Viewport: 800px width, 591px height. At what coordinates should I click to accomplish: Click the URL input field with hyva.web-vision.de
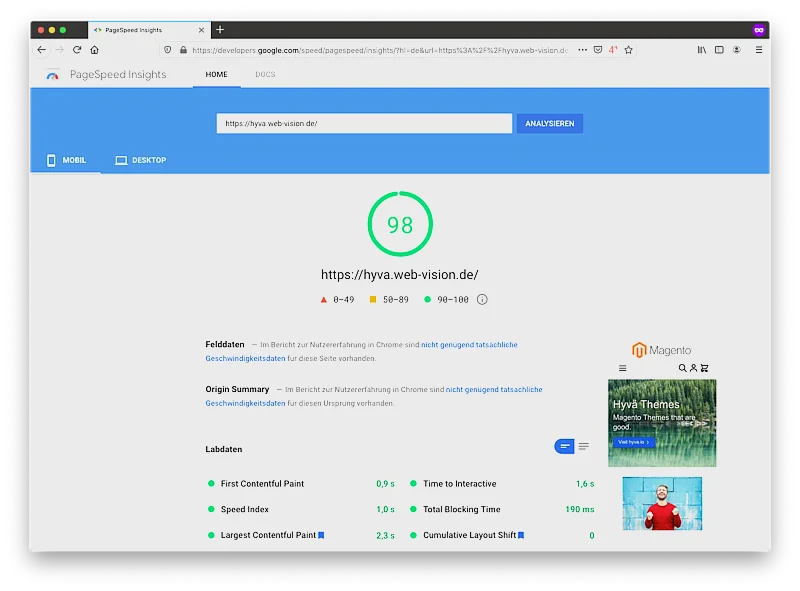coord(364,124)
